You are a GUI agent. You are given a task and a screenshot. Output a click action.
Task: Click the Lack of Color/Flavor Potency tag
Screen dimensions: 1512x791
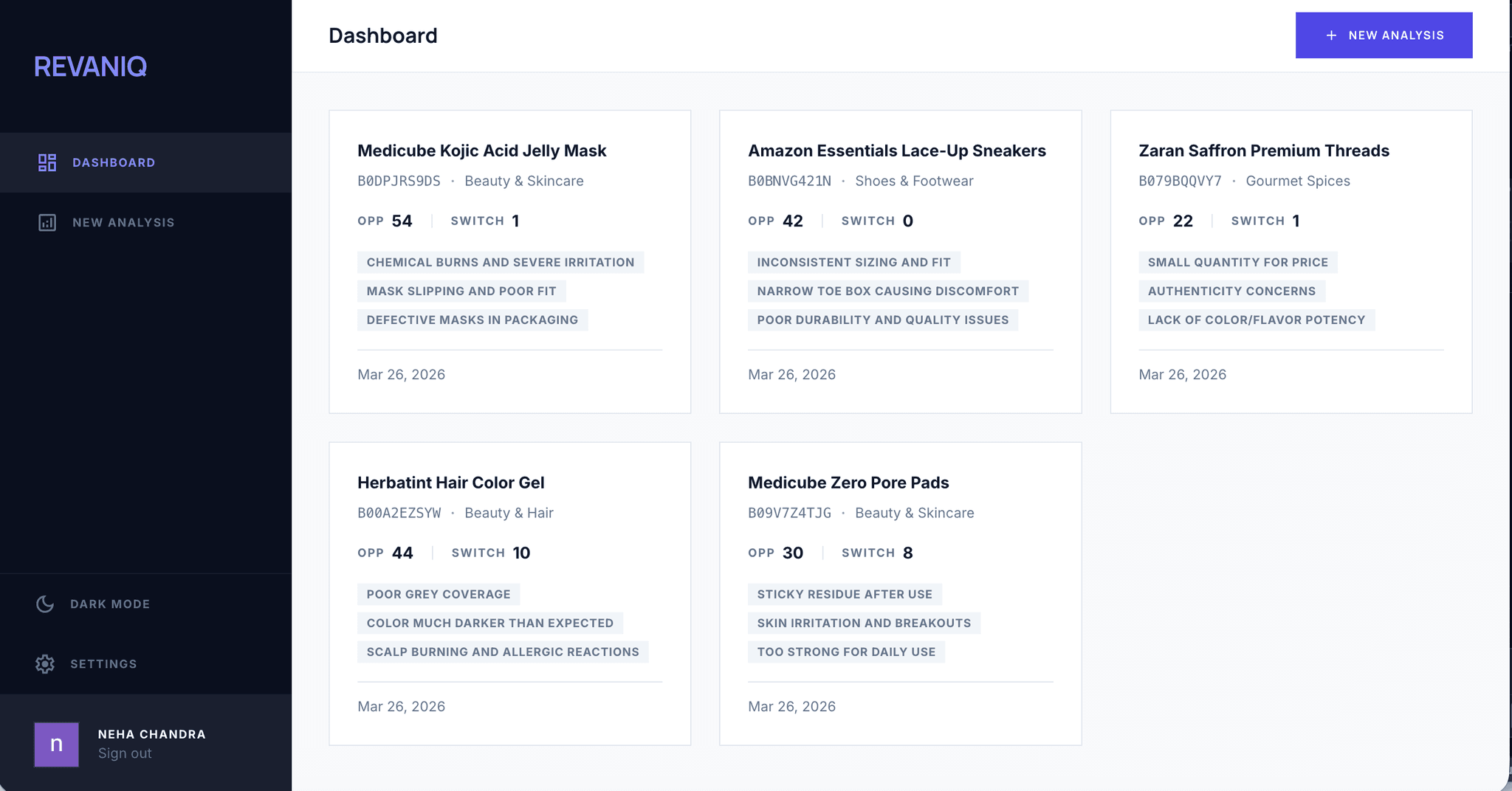click(1257, 319)
